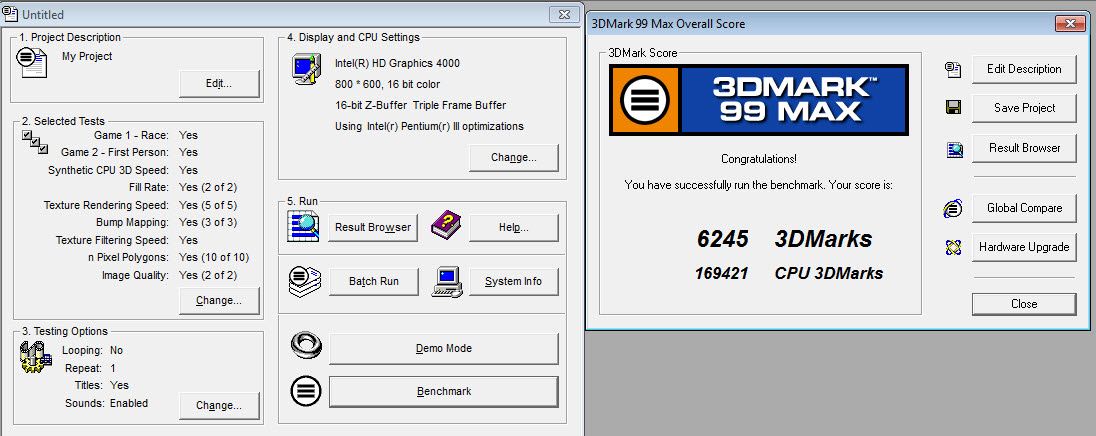Click the "169421" CPU 3DMarks score
Image resolution: width=1096 pixels, height=436 pixels.
pos(721,273)
